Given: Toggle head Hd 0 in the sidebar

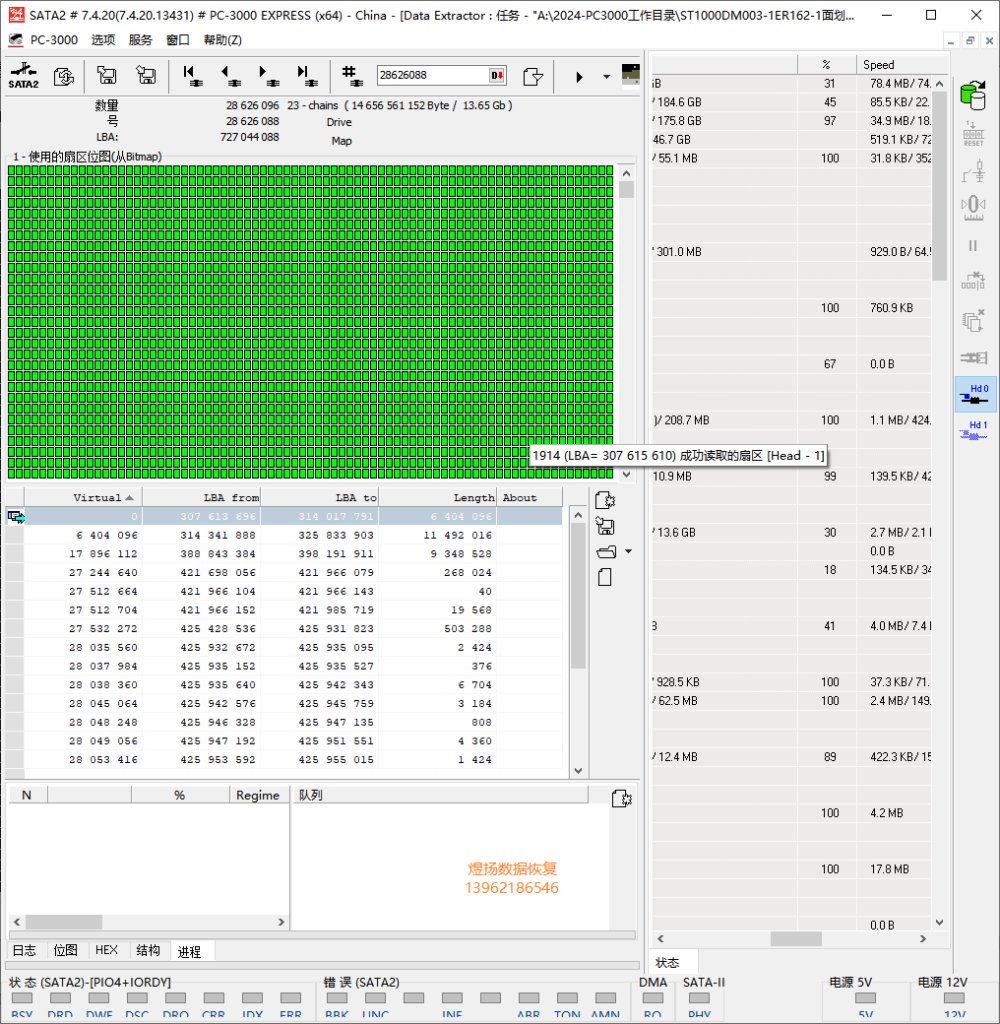Looking at the screenshot, I should point(975,394).
